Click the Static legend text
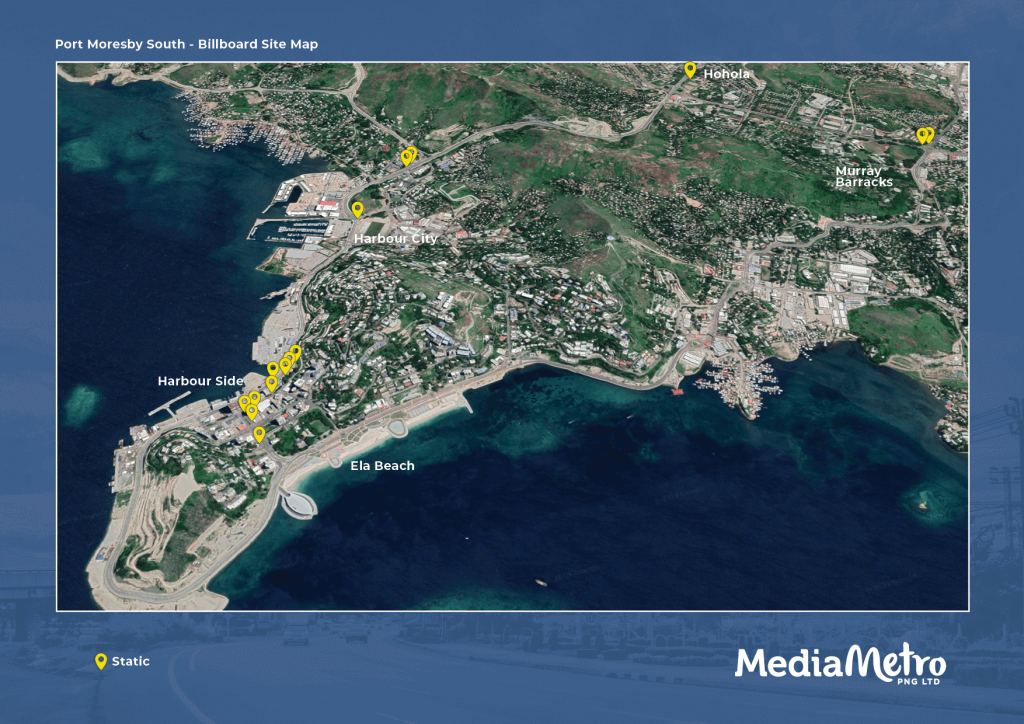 tap(131, 661)
